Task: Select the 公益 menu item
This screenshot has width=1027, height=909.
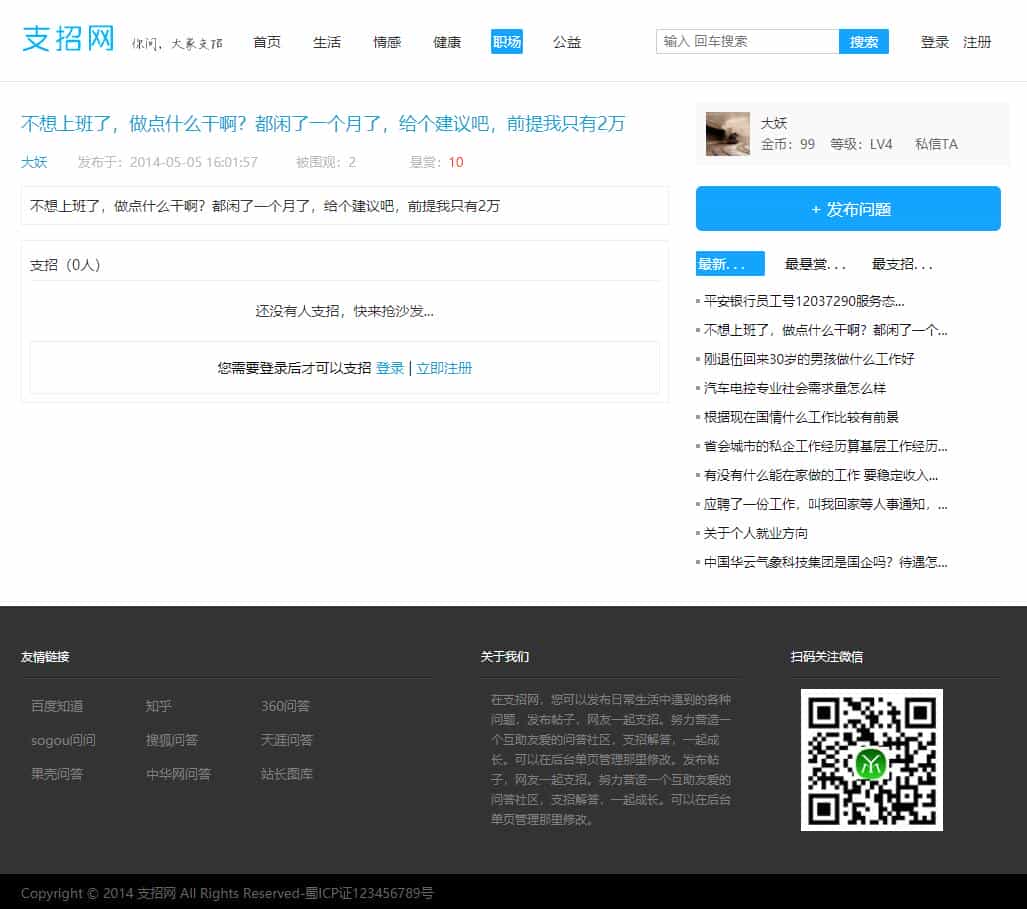Action: pos(566,42)
